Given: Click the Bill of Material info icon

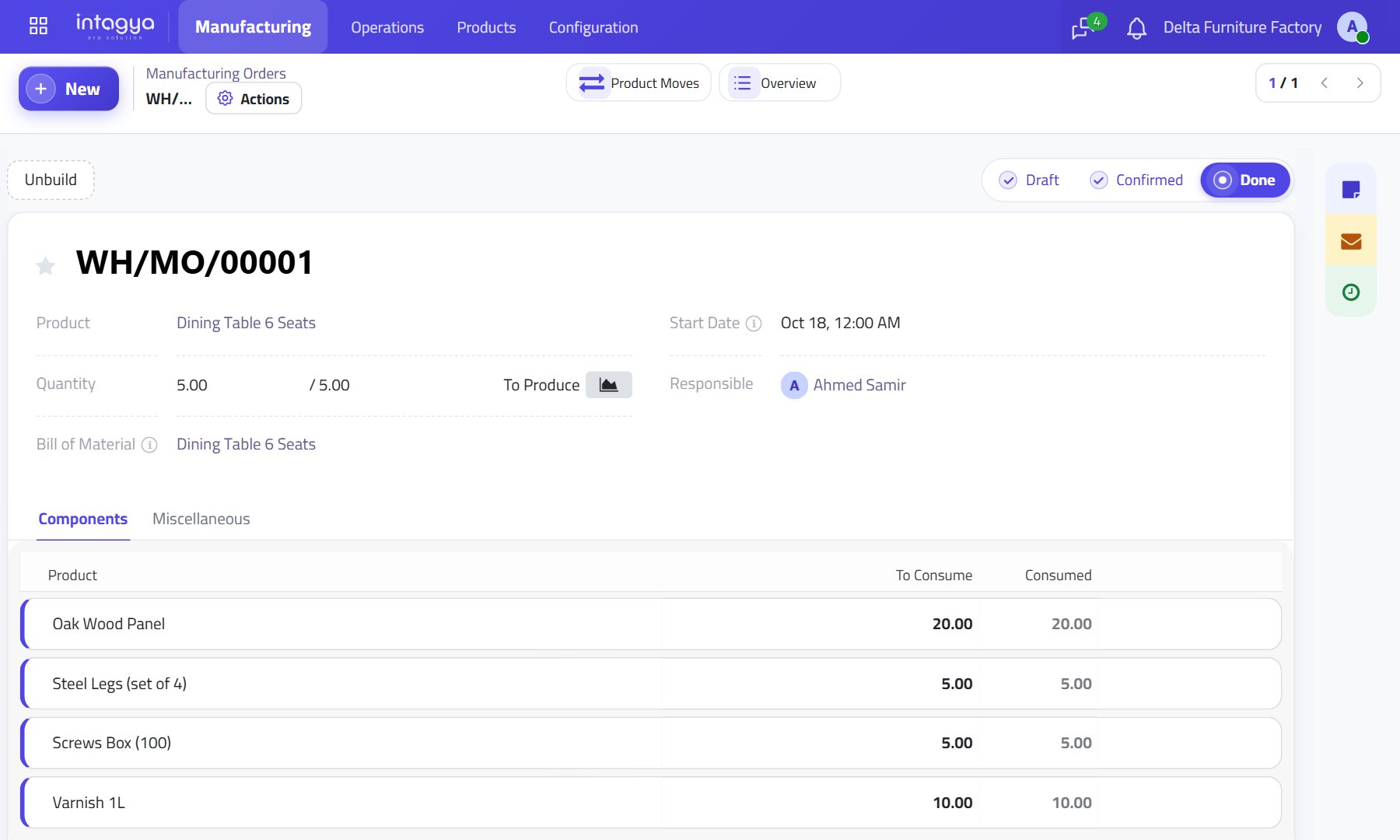Looking at the screenshot, I should pos(149,445).
